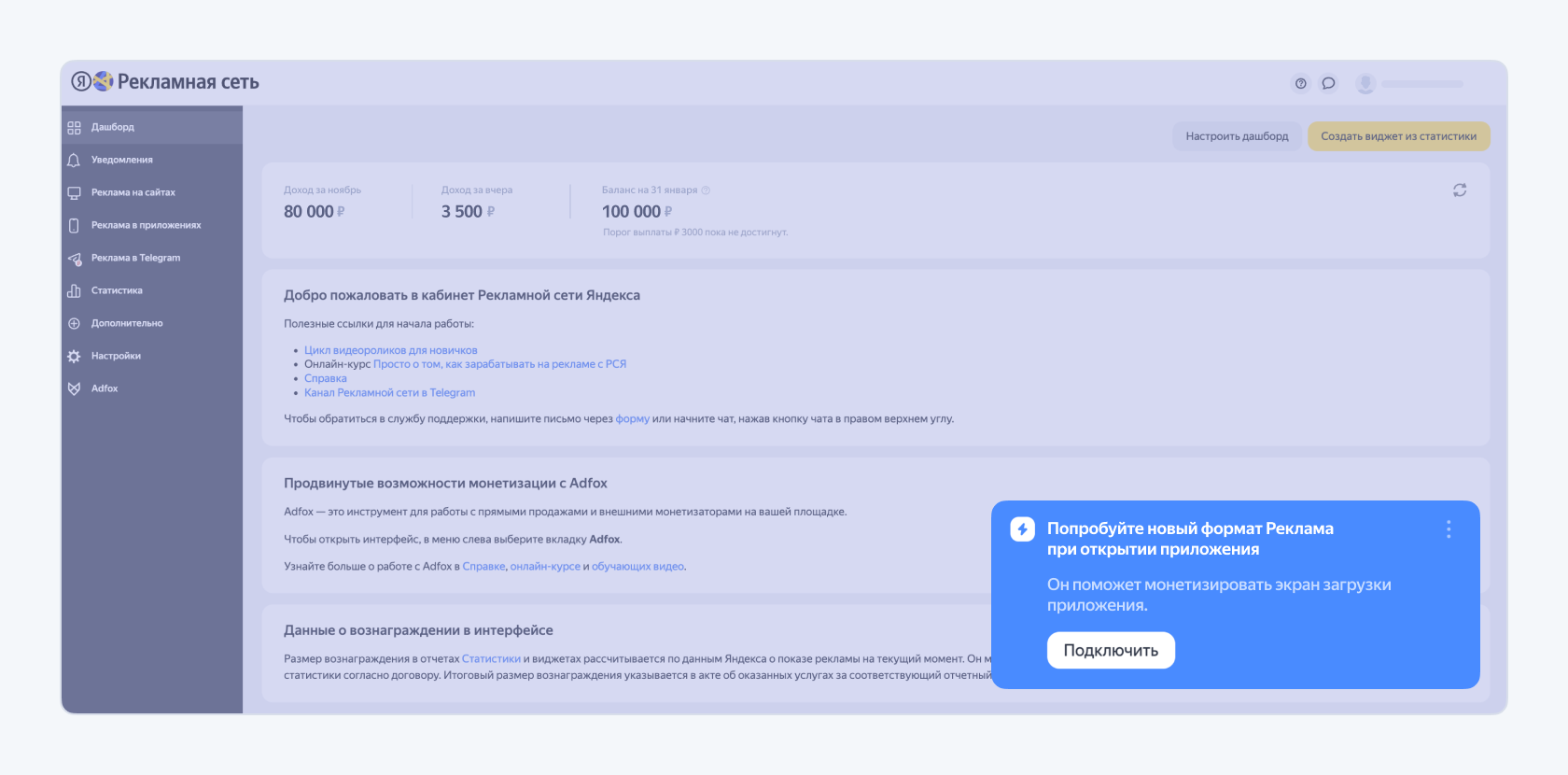Click the Yandex logo in header
Viewport: 1568px width, 775px height.
click(81, 81)
